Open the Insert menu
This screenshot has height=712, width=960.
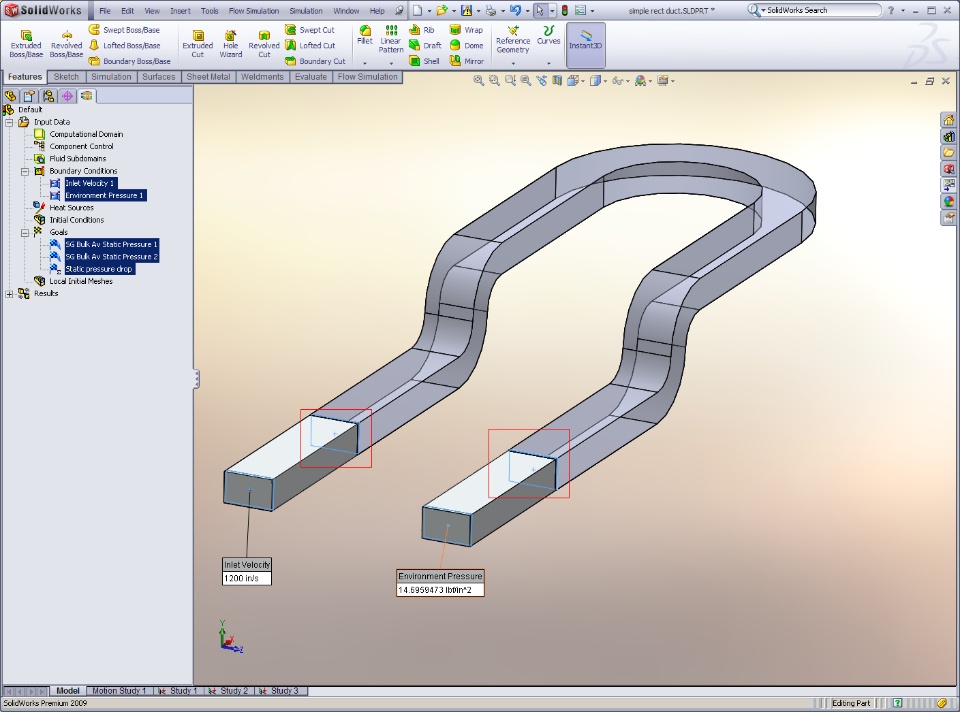[180, 11]
